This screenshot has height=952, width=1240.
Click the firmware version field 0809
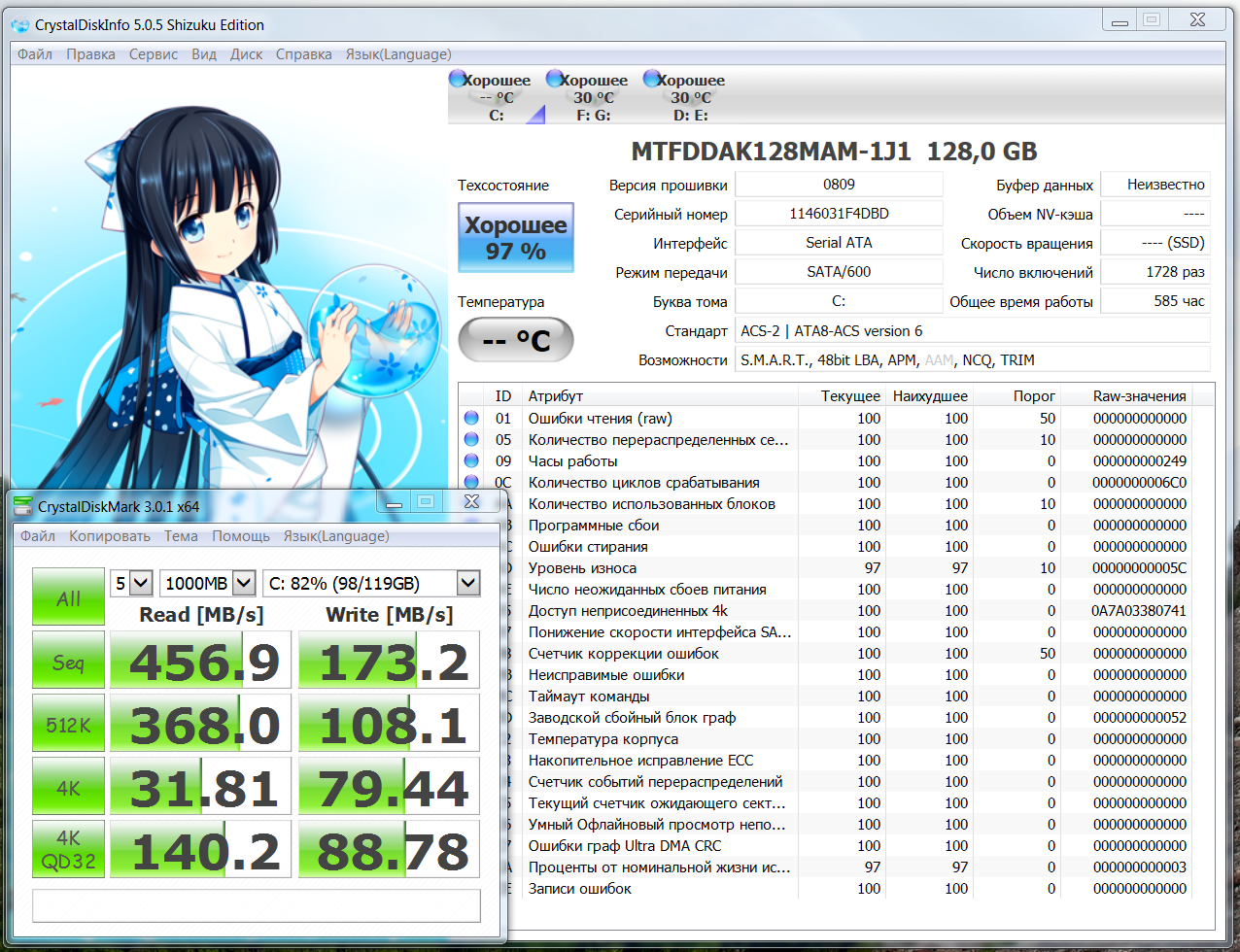839,185
